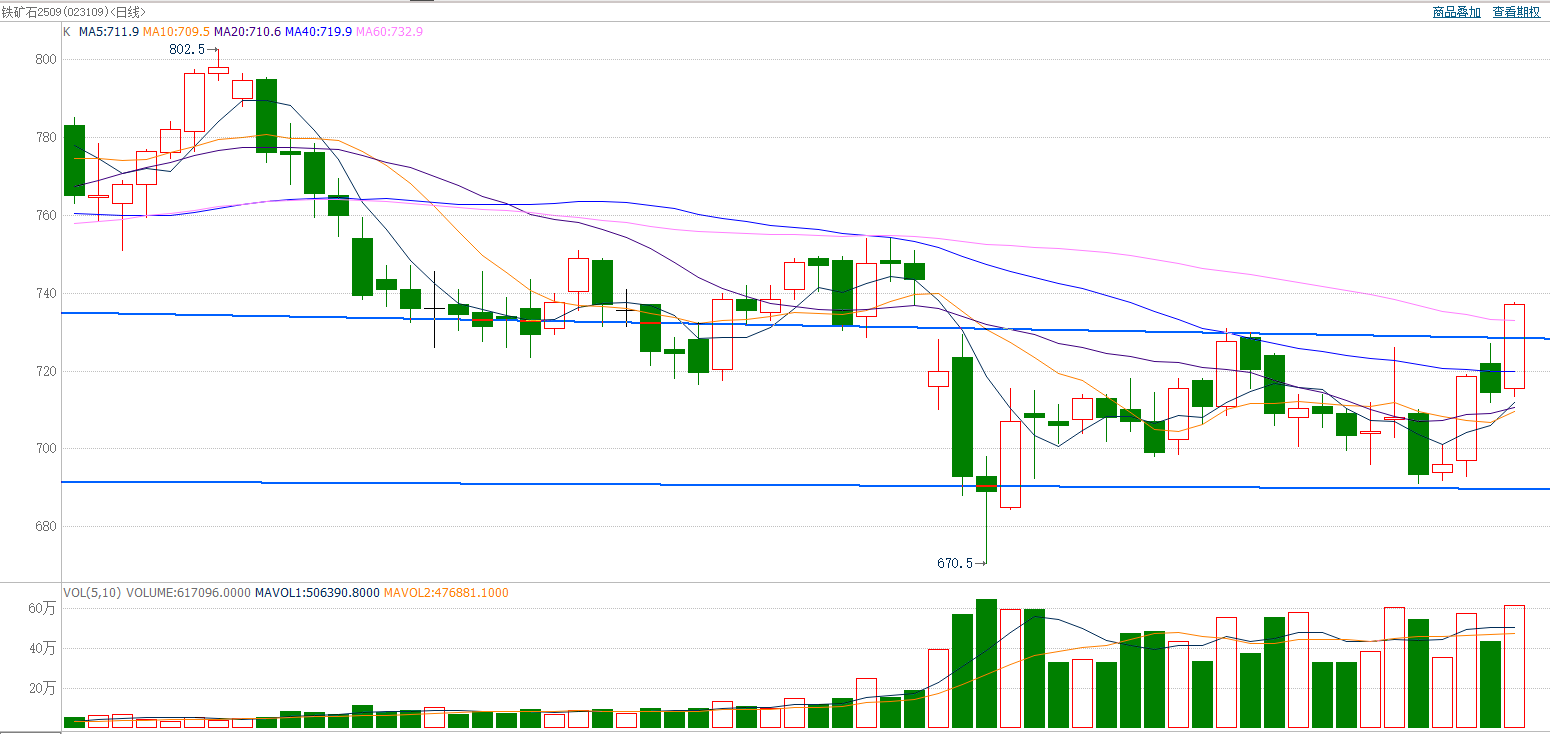Click the 760 price axis label
Image resolution: width=1550 pixels, height=734 pixels.
click(46, 216)
